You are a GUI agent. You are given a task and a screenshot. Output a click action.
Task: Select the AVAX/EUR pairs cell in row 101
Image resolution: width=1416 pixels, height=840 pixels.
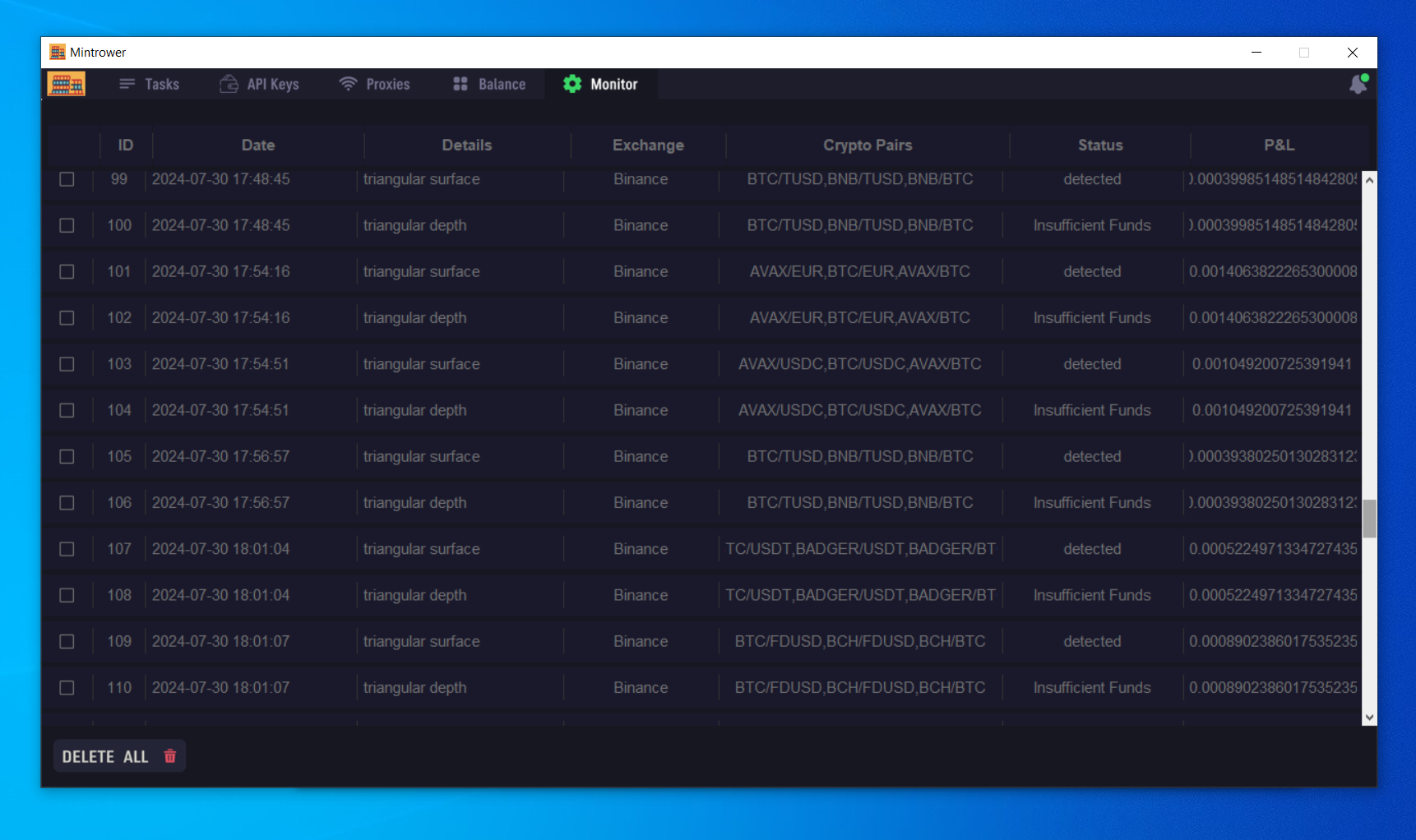(x=859, y=272)
